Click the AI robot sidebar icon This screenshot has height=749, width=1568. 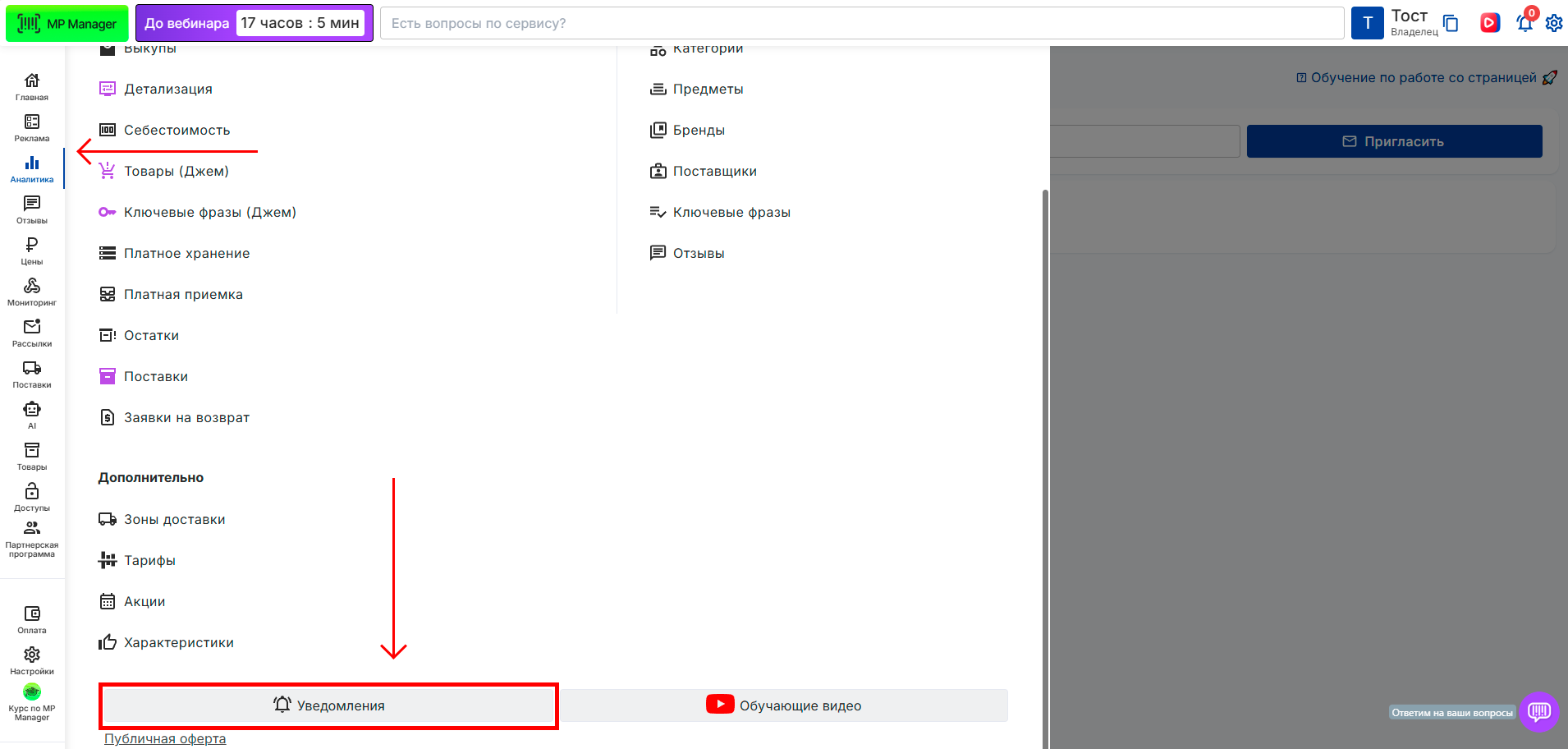pos(32,414)
